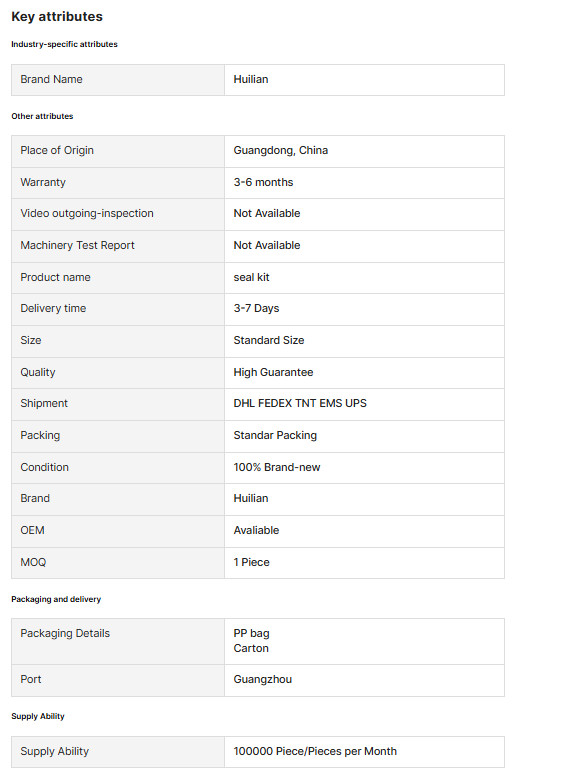
Task: Click the Key attributes heading
Action: (57, 16)
